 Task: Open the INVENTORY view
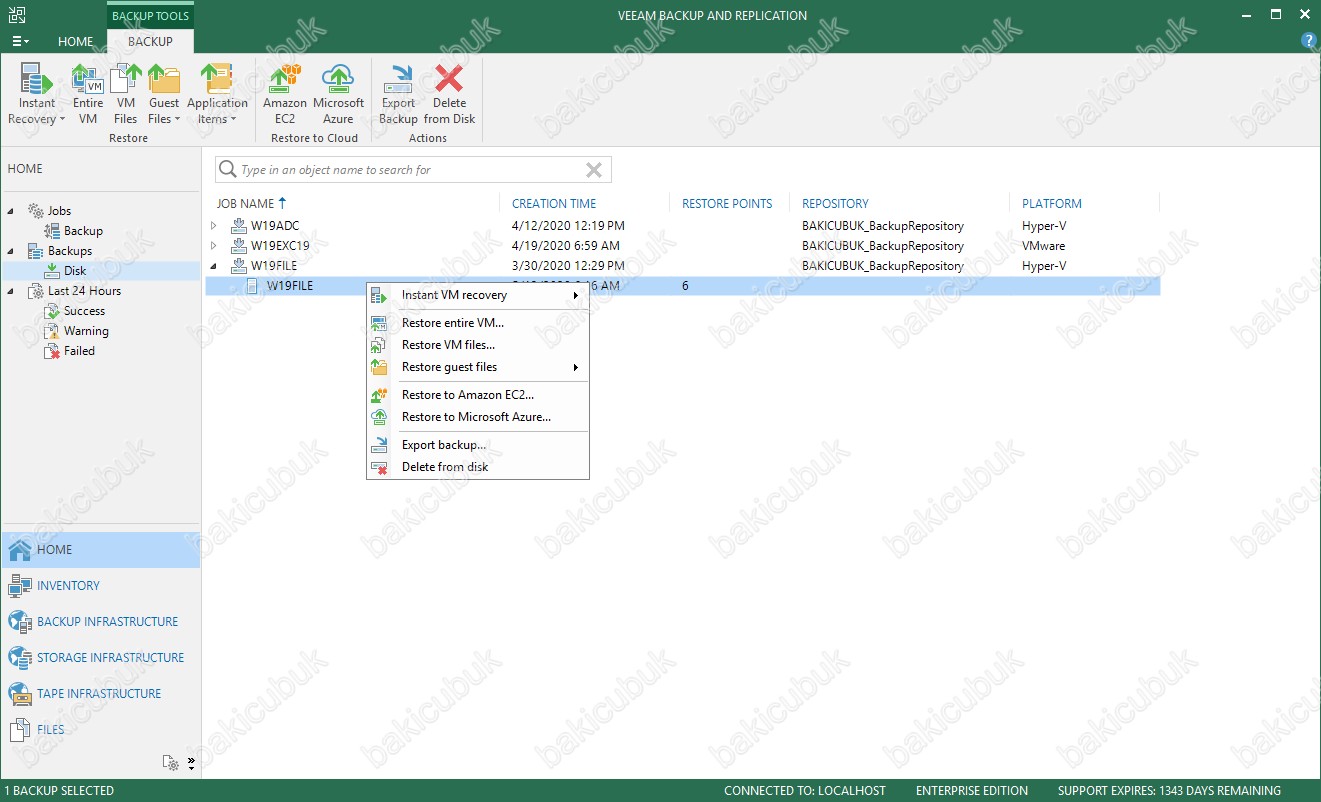click(x=100, y=586)
